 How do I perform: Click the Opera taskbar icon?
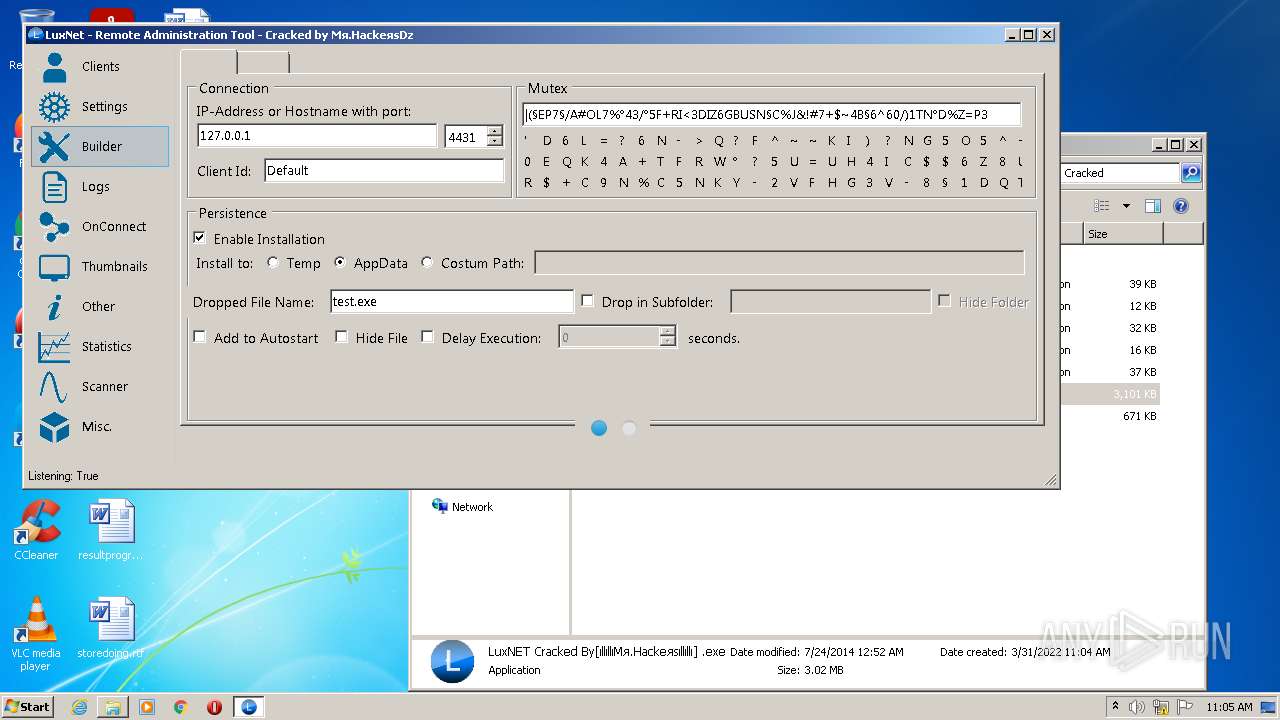click(x=214, y=707)
